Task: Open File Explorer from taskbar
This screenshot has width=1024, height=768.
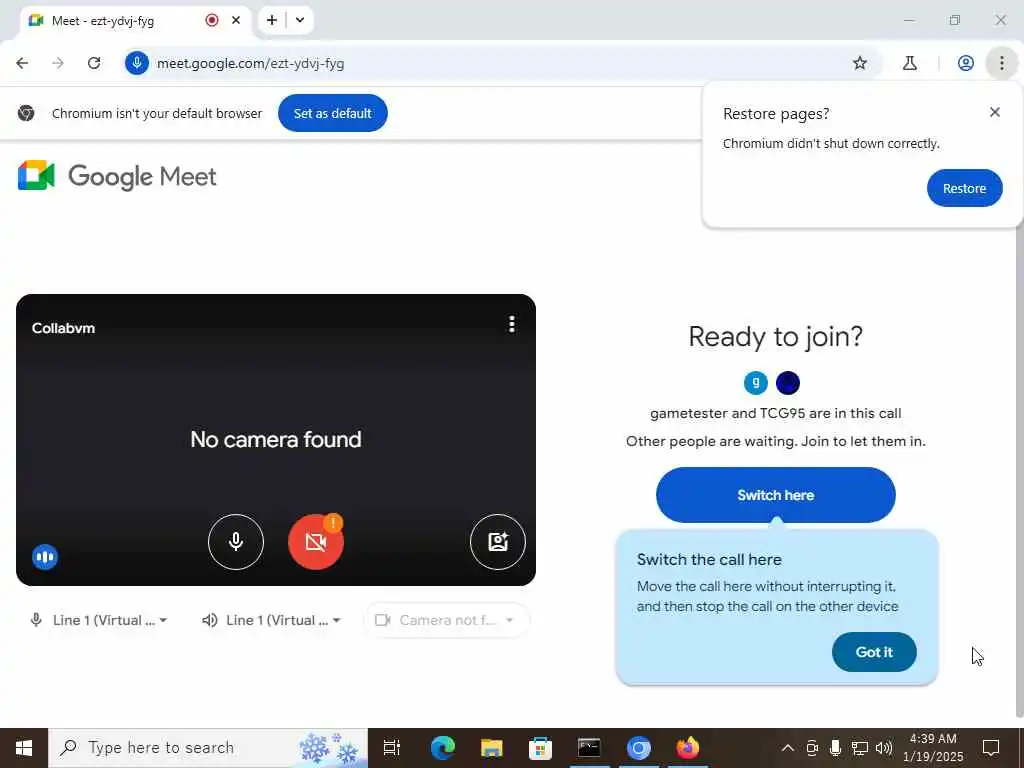Action: (x=491, y=748)
